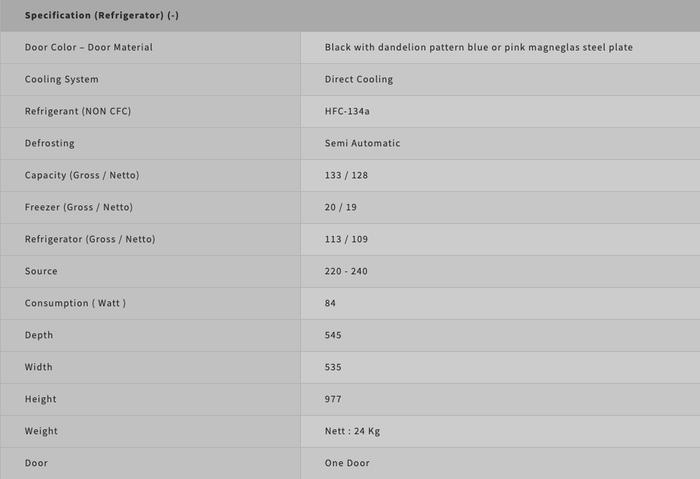Click the Direct Cooling value

point(359,79)
